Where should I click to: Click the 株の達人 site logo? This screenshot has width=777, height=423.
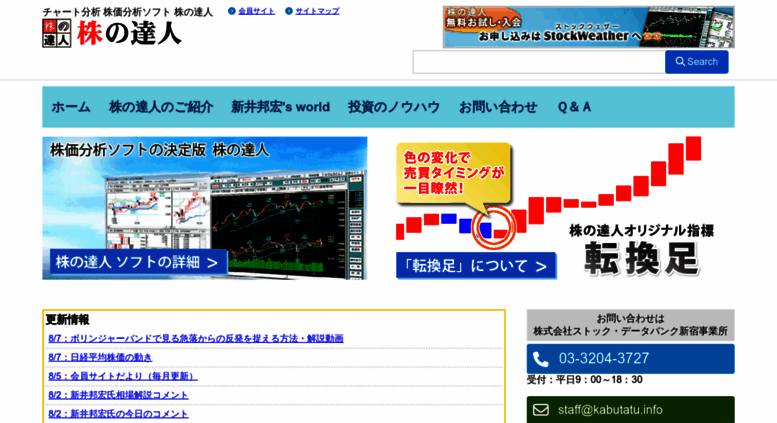tap(112, 33)
